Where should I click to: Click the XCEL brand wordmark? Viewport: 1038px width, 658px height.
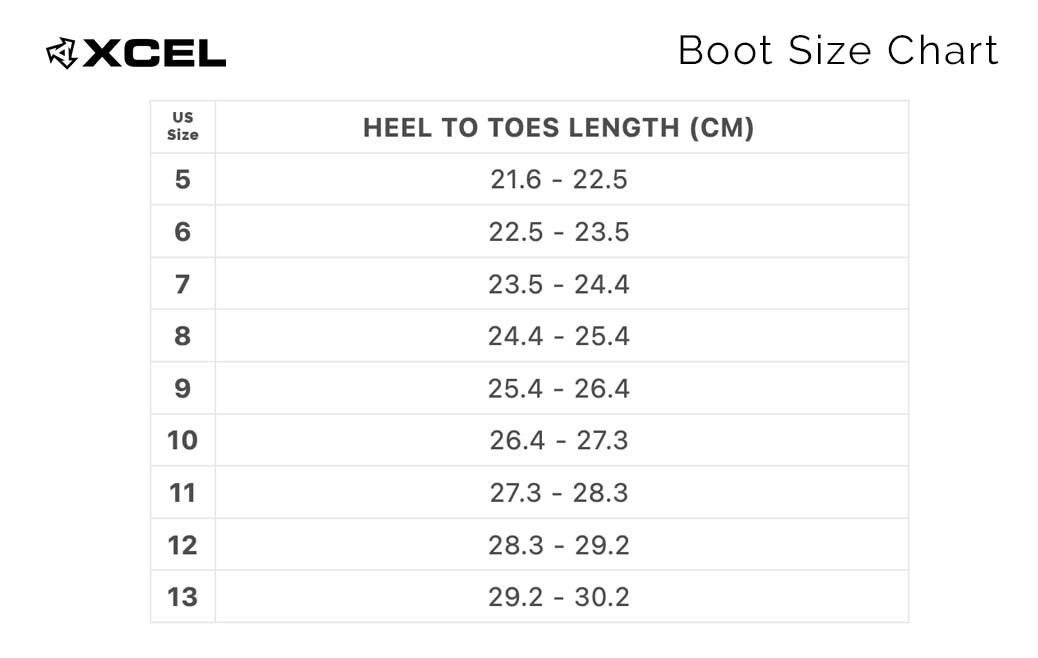click(x=155, y=54)
